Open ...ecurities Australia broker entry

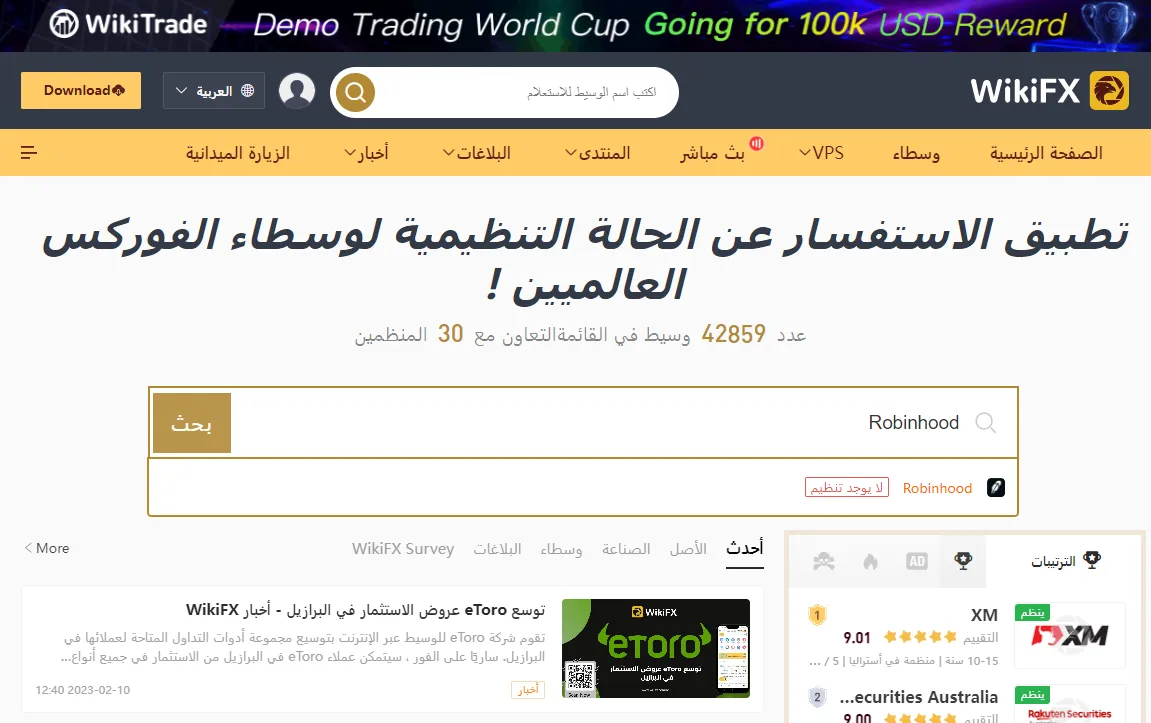click(x=919, y=697)
